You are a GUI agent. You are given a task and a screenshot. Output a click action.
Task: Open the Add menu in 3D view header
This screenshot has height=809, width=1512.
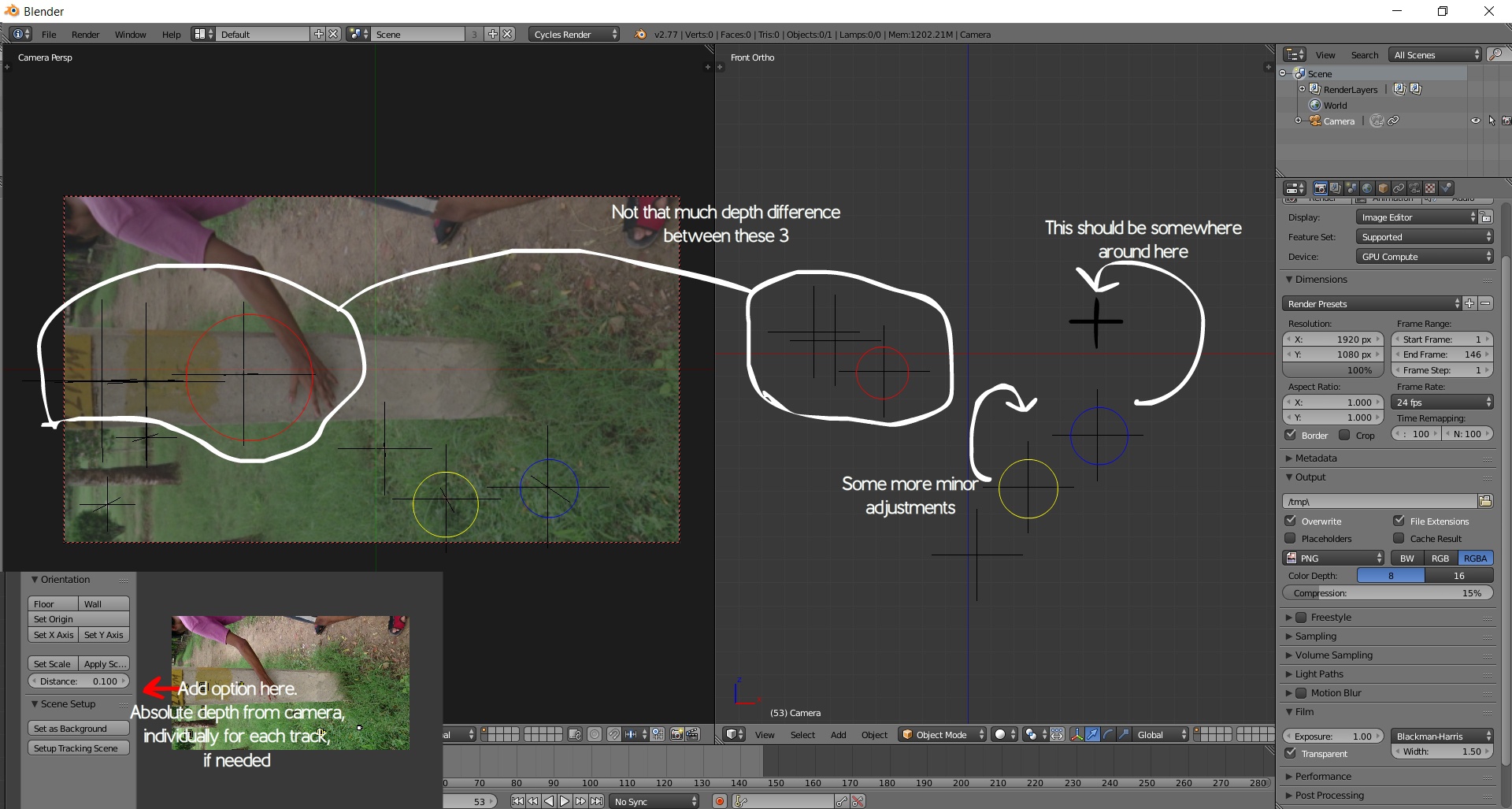coord(838,734)
